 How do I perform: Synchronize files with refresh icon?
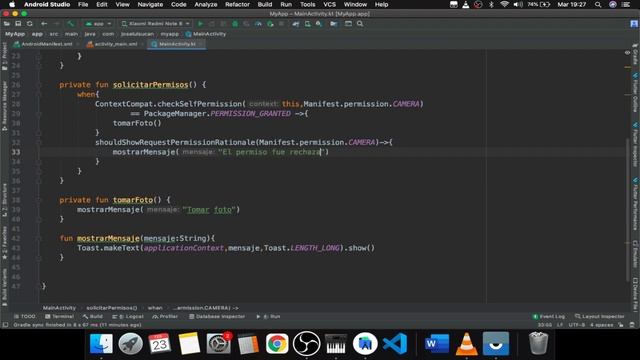[x=29, y=24]
